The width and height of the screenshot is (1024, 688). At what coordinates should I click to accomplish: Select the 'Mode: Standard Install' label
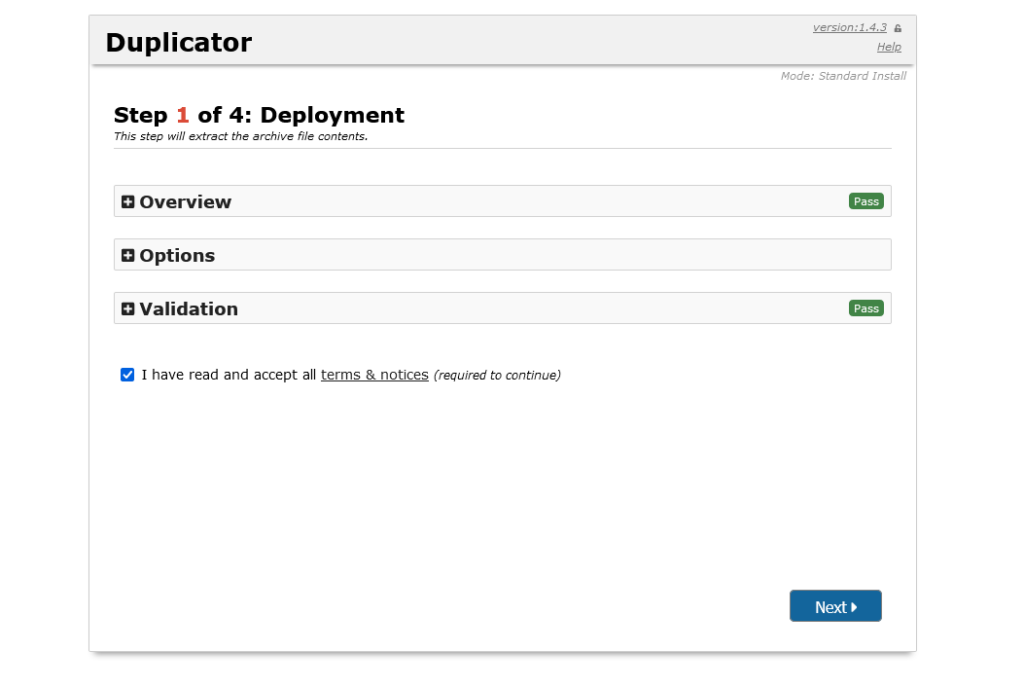pos(843,75)
